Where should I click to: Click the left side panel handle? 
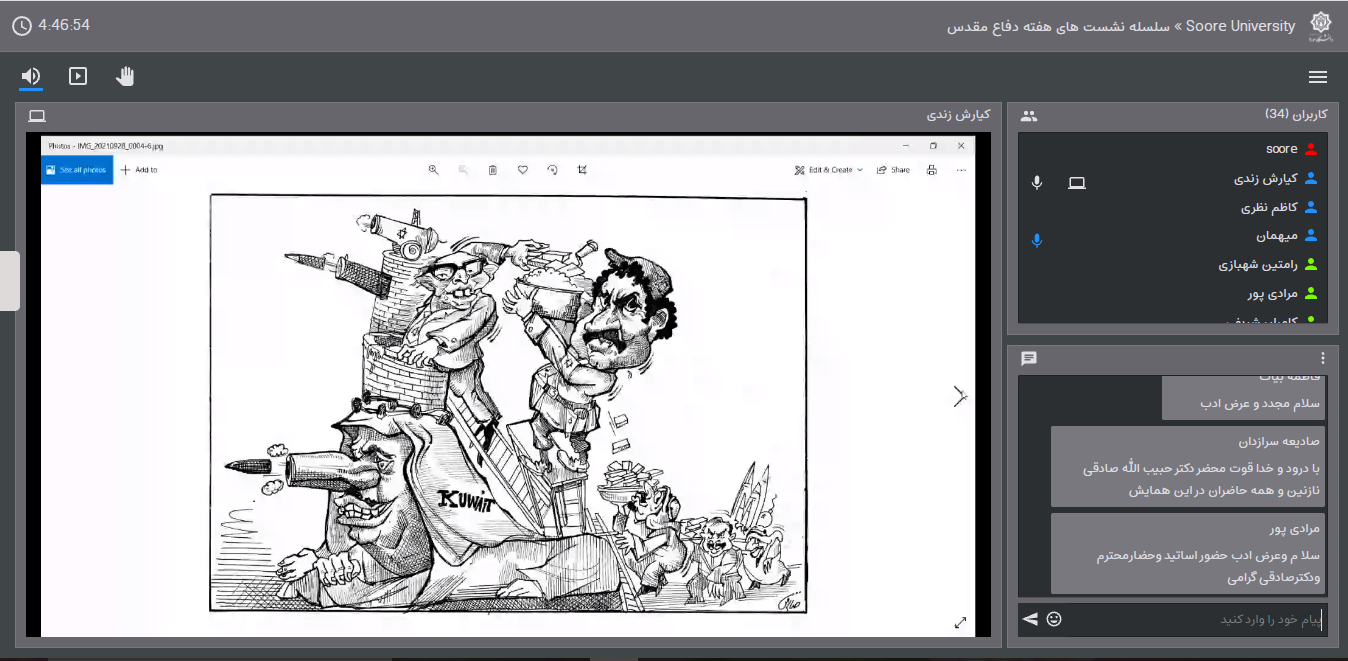pos(9,281)
